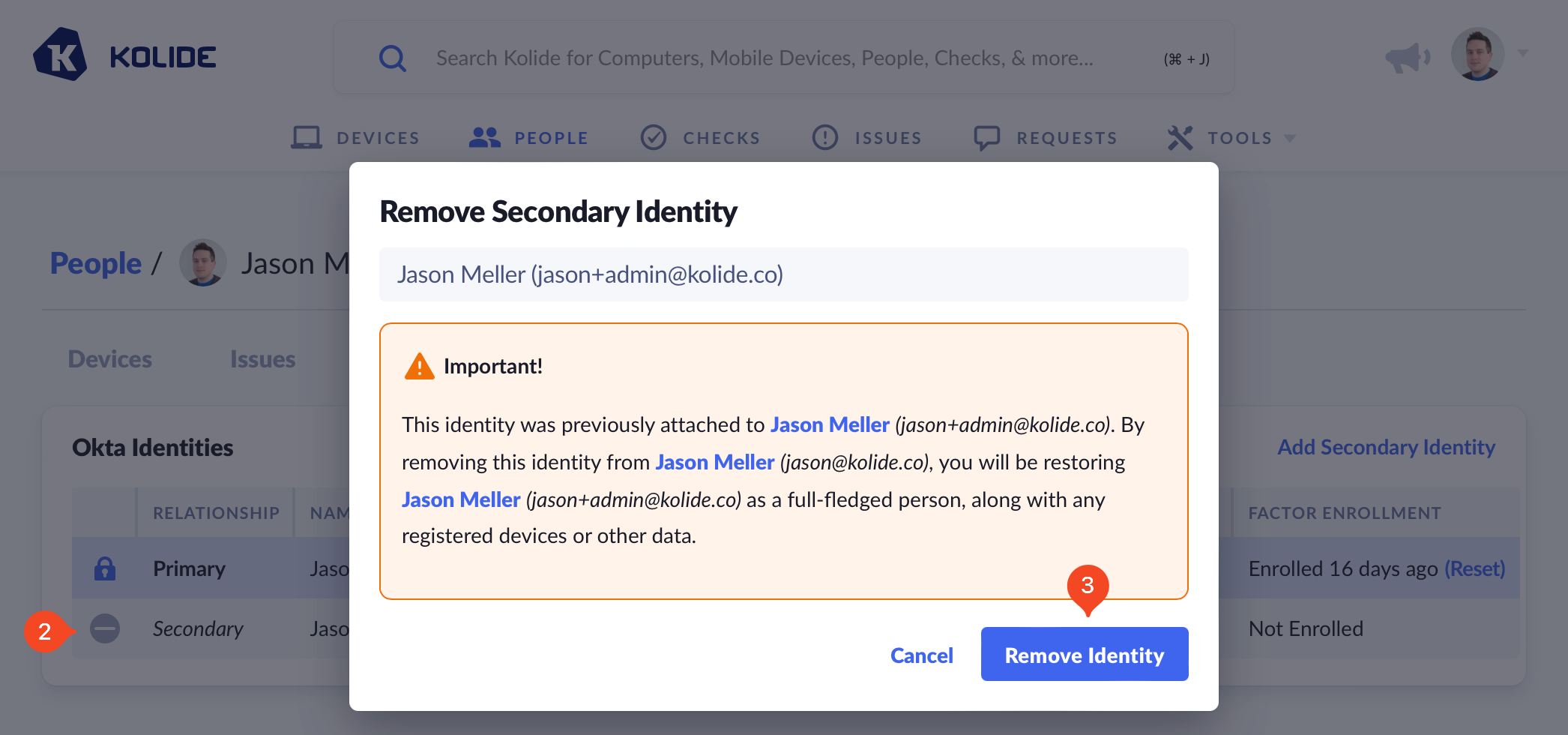Switch to the Devices tab

click(110, 359)
